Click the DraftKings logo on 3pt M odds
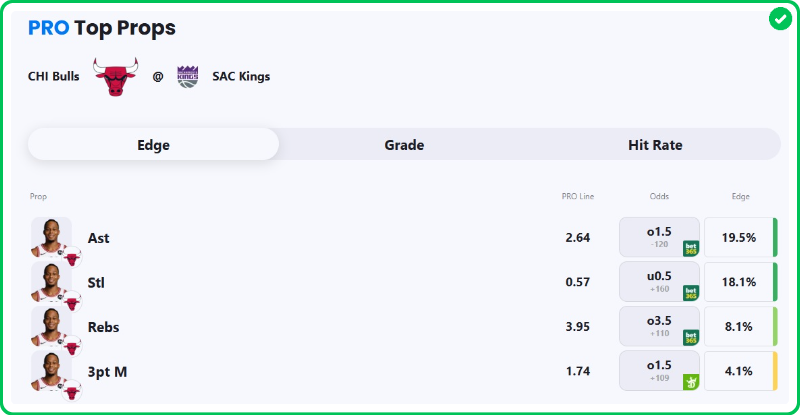This screenshot has width=800, height=415. tap(691, 381)
